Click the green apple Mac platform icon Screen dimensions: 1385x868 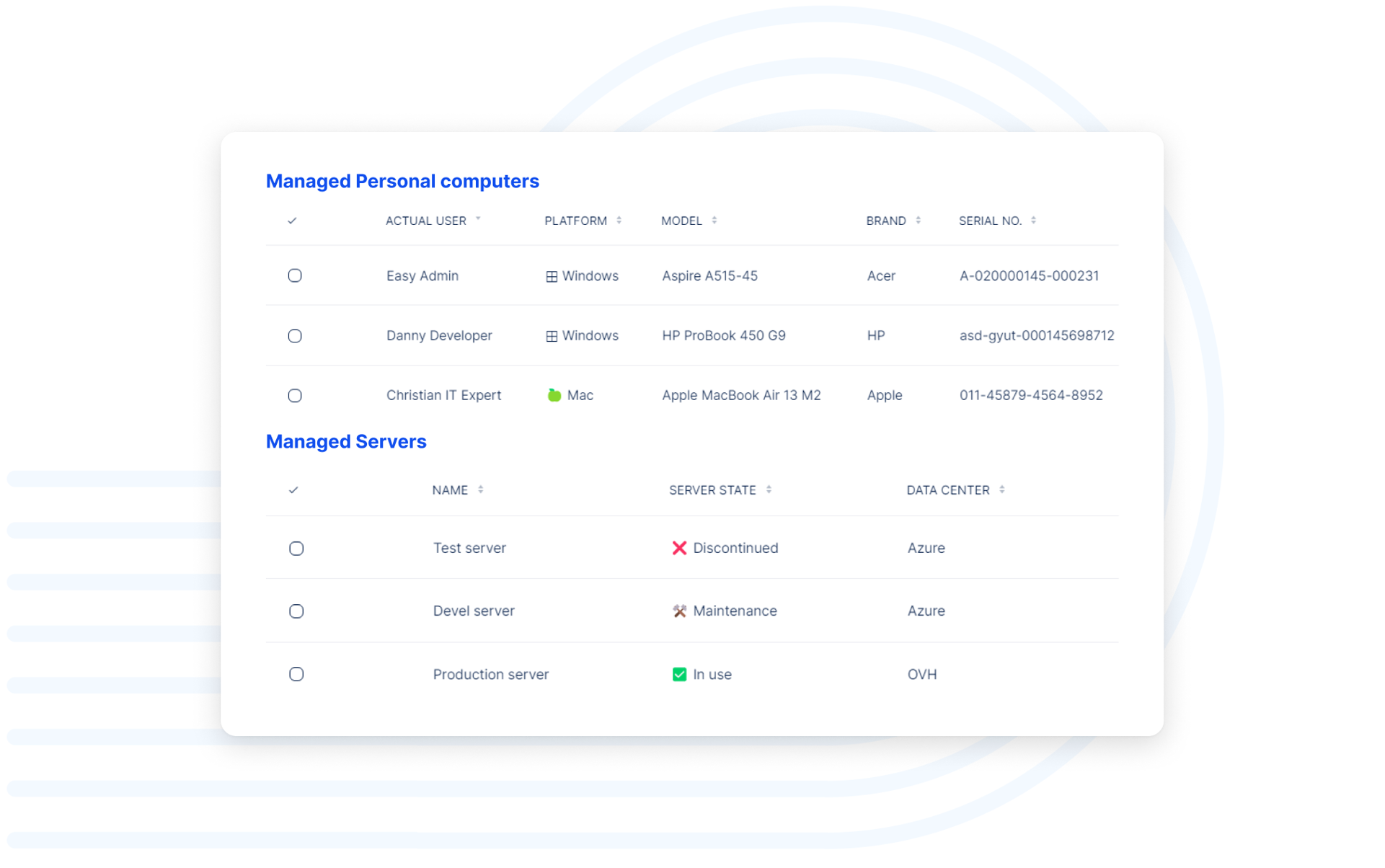pos(554,395)
